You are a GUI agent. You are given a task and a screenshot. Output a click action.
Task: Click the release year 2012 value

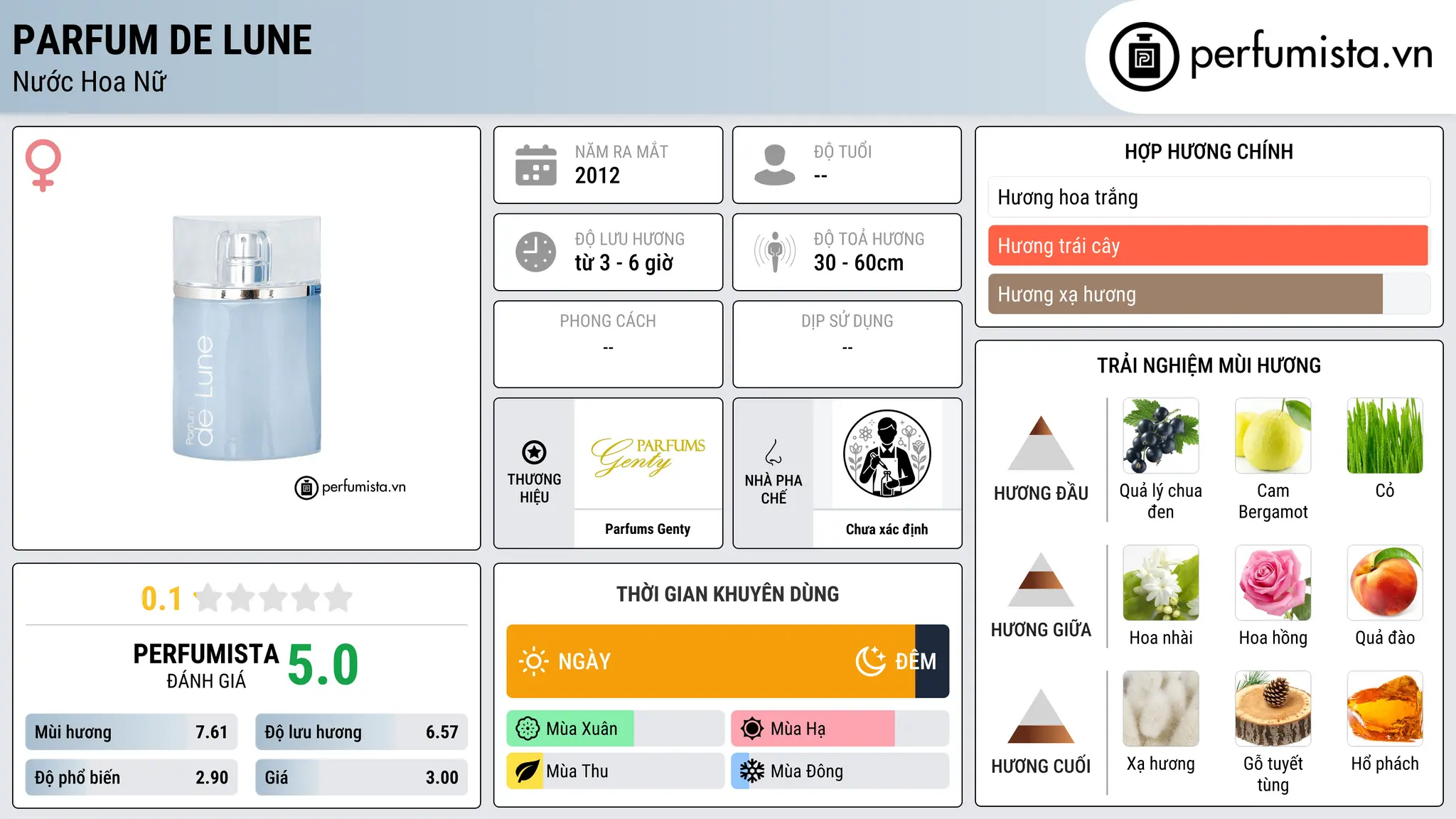(597, 176)
